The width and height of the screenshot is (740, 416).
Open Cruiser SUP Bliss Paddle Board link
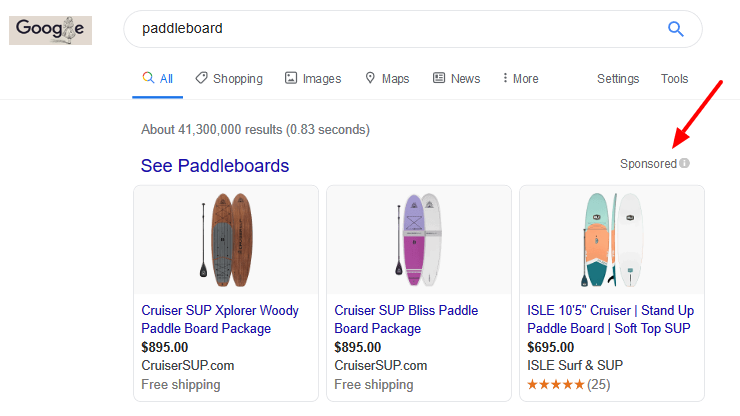tap(406, 319)
